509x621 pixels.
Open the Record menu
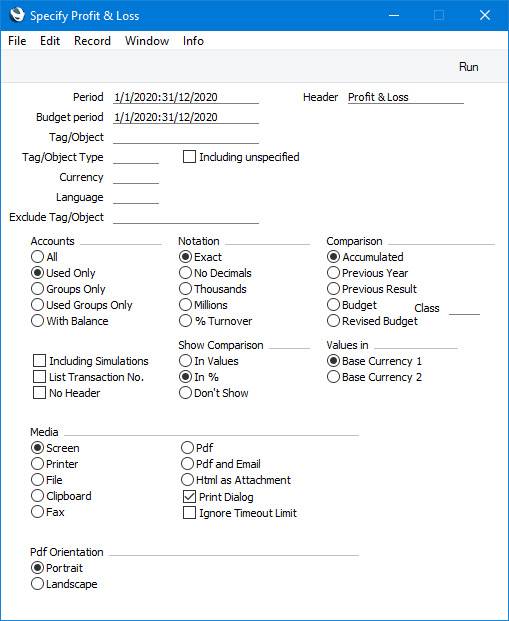pyautogui.click(x=92, y=41)
